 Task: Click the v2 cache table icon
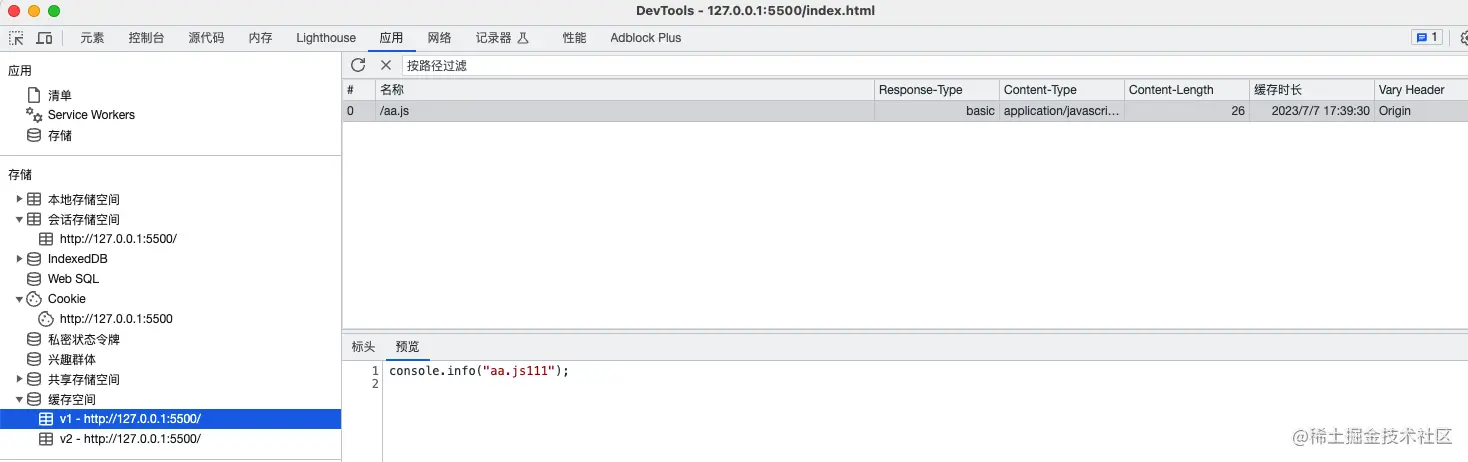(x=46, y=439)
